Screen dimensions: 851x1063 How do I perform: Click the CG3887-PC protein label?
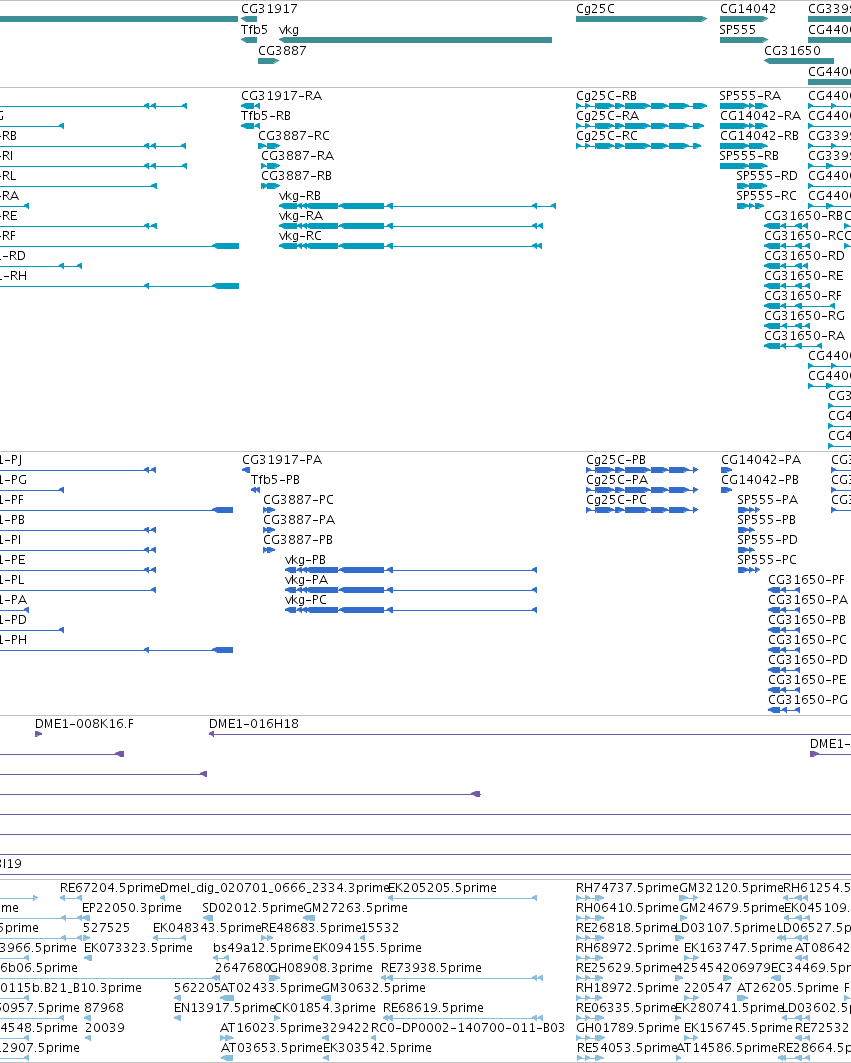click(x=298, y=500)
